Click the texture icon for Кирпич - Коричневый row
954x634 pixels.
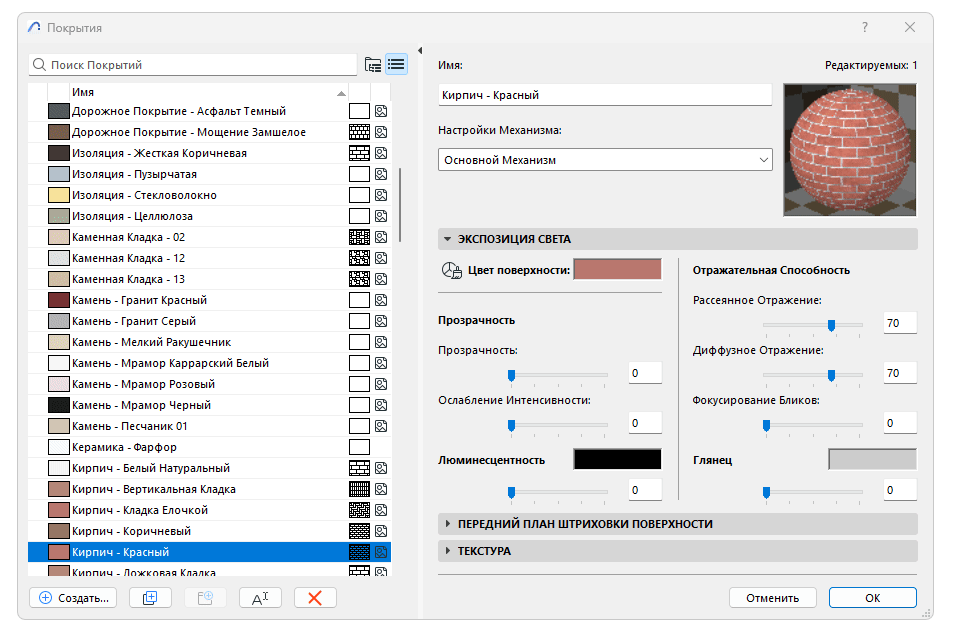pos(380,531)
